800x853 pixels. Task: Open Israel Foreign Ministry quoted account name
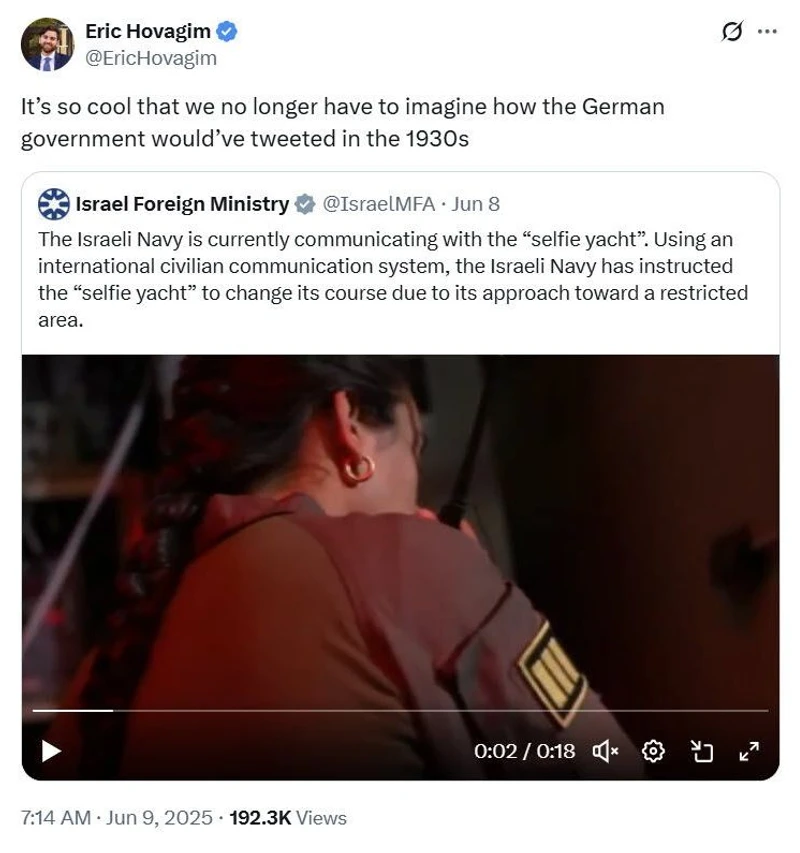182,204
